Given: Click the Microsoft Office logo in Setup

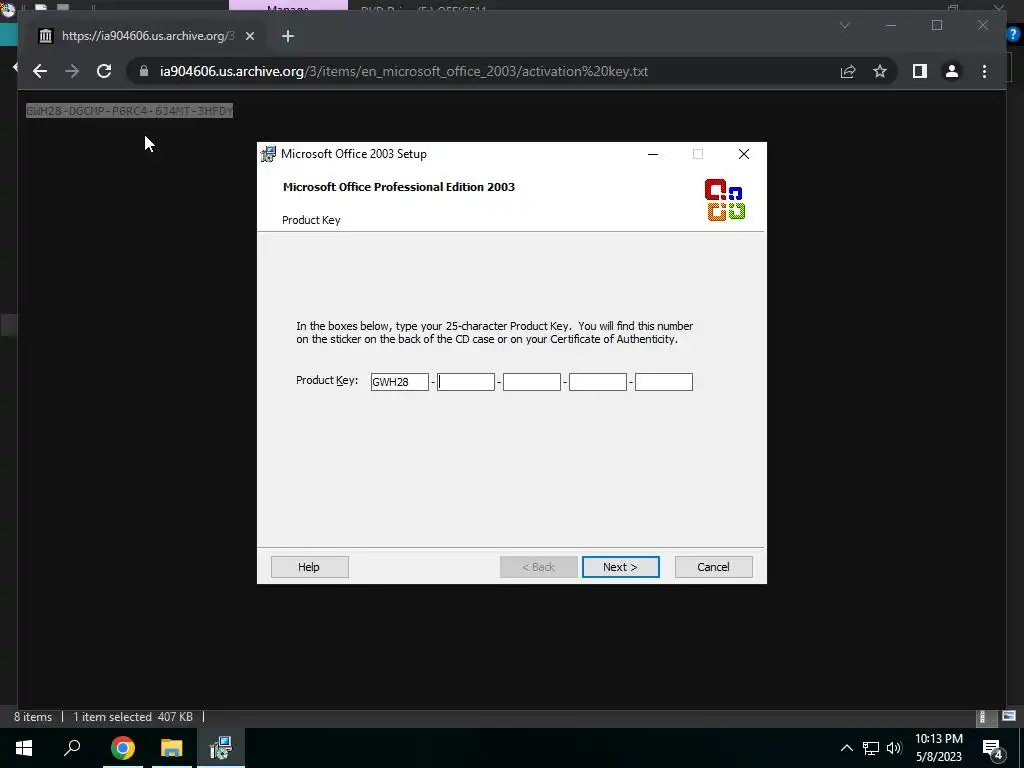Looking at the screenshot, I should click(725, 199).
